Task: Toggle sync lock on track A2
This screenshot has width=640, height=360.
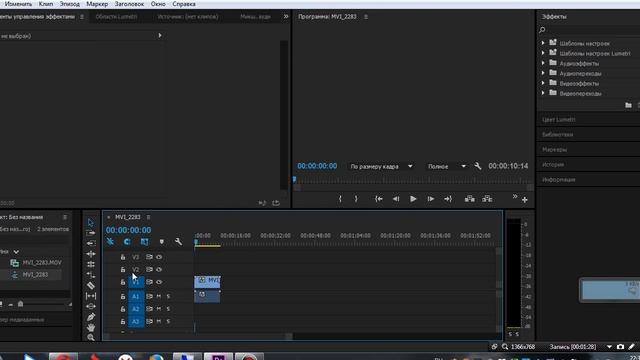Action: point(149,309)
